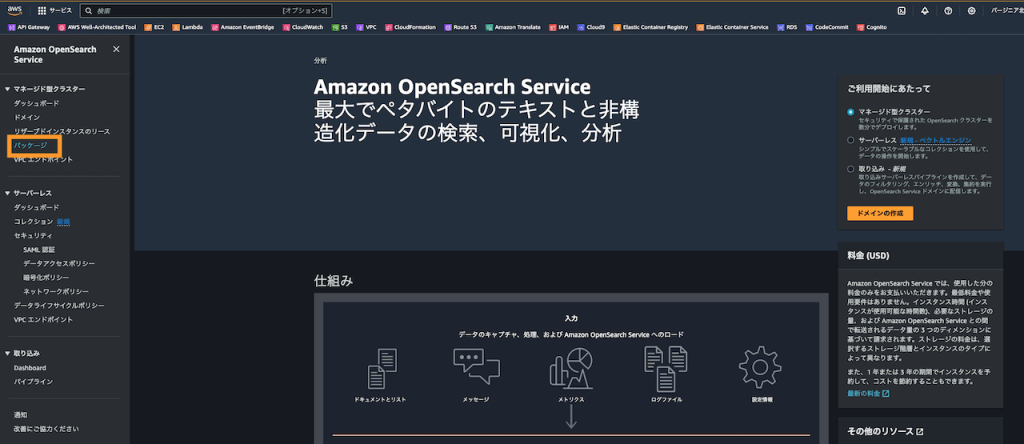Open the AWS Well-Architected Tool shortcut

[97, 27]
